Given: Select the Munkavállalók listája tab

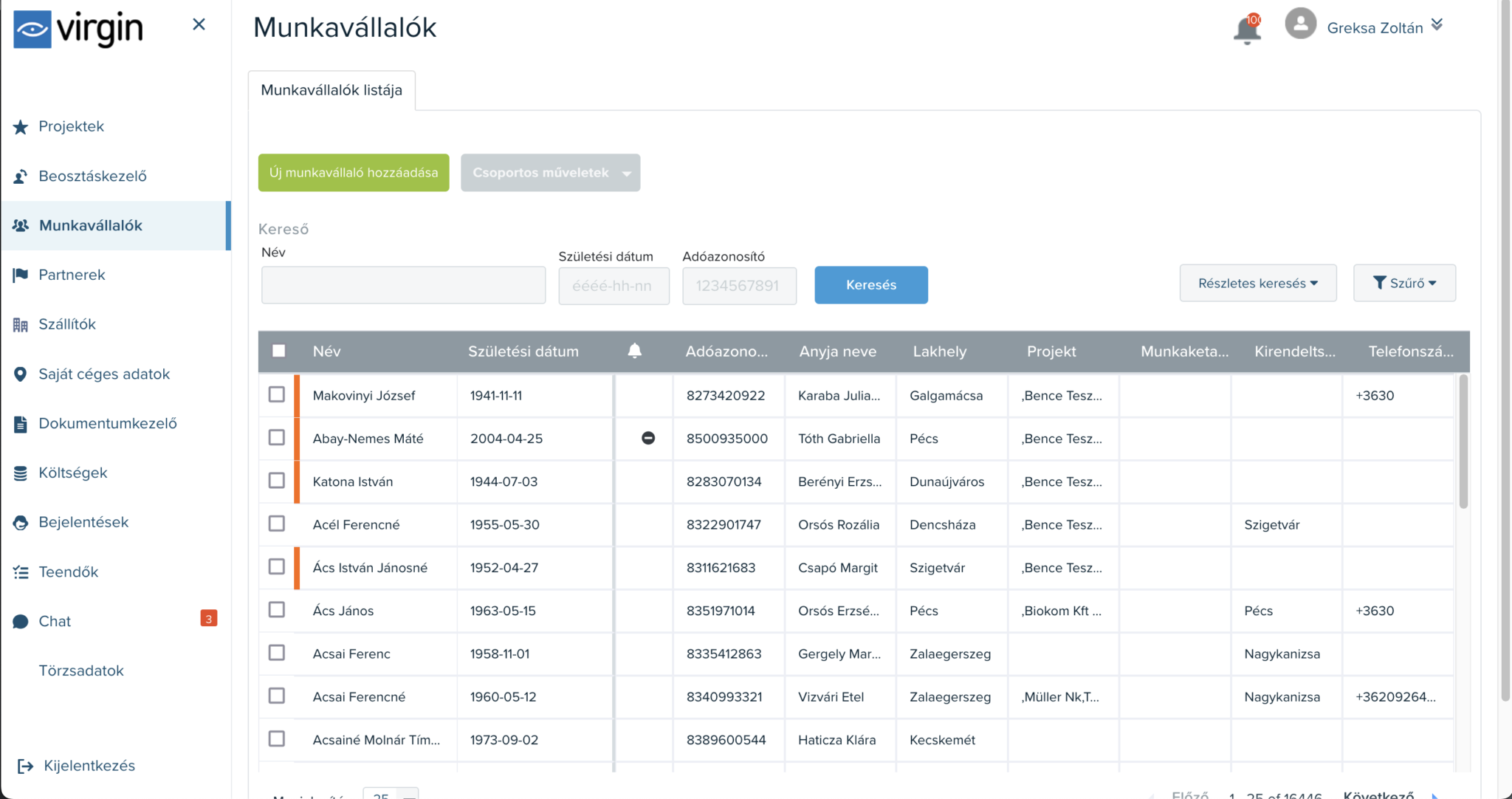Looking at the screenshot, I should [331, 90].
